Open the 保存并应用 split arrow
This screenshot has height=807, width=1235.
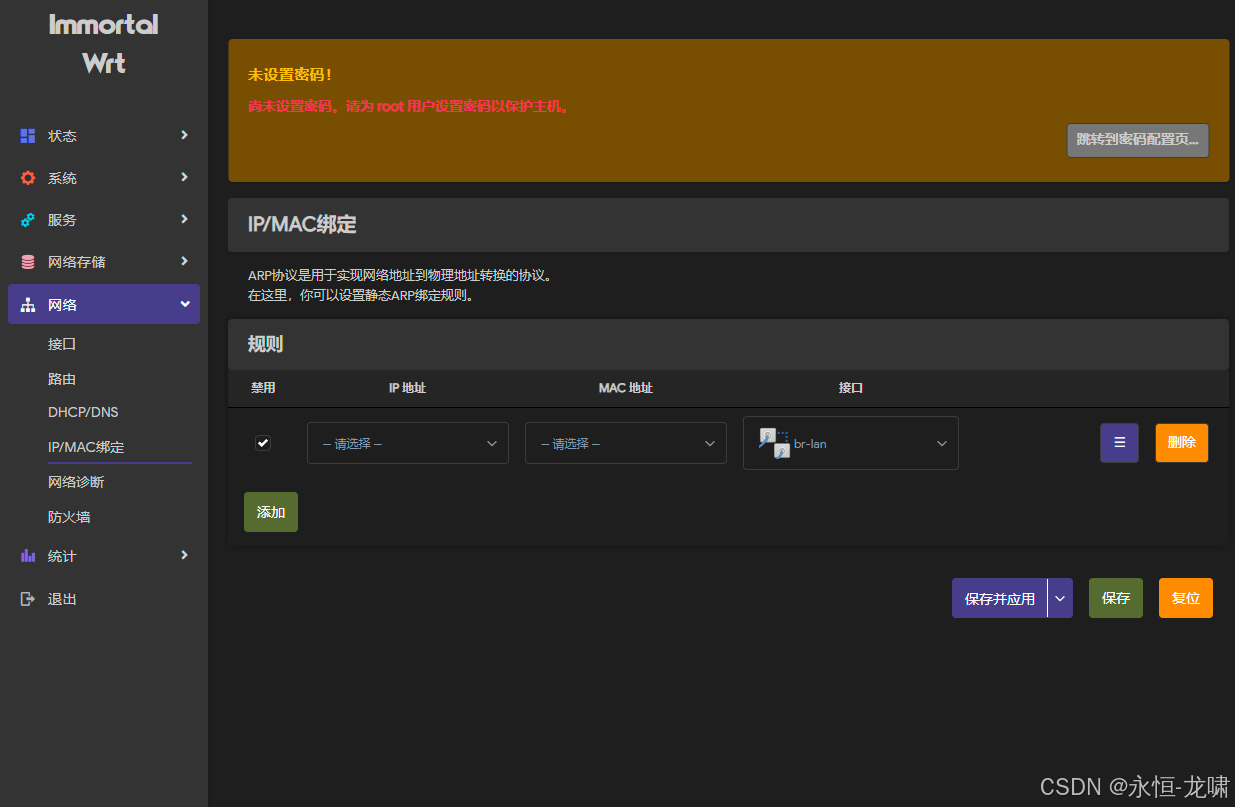1060,598
